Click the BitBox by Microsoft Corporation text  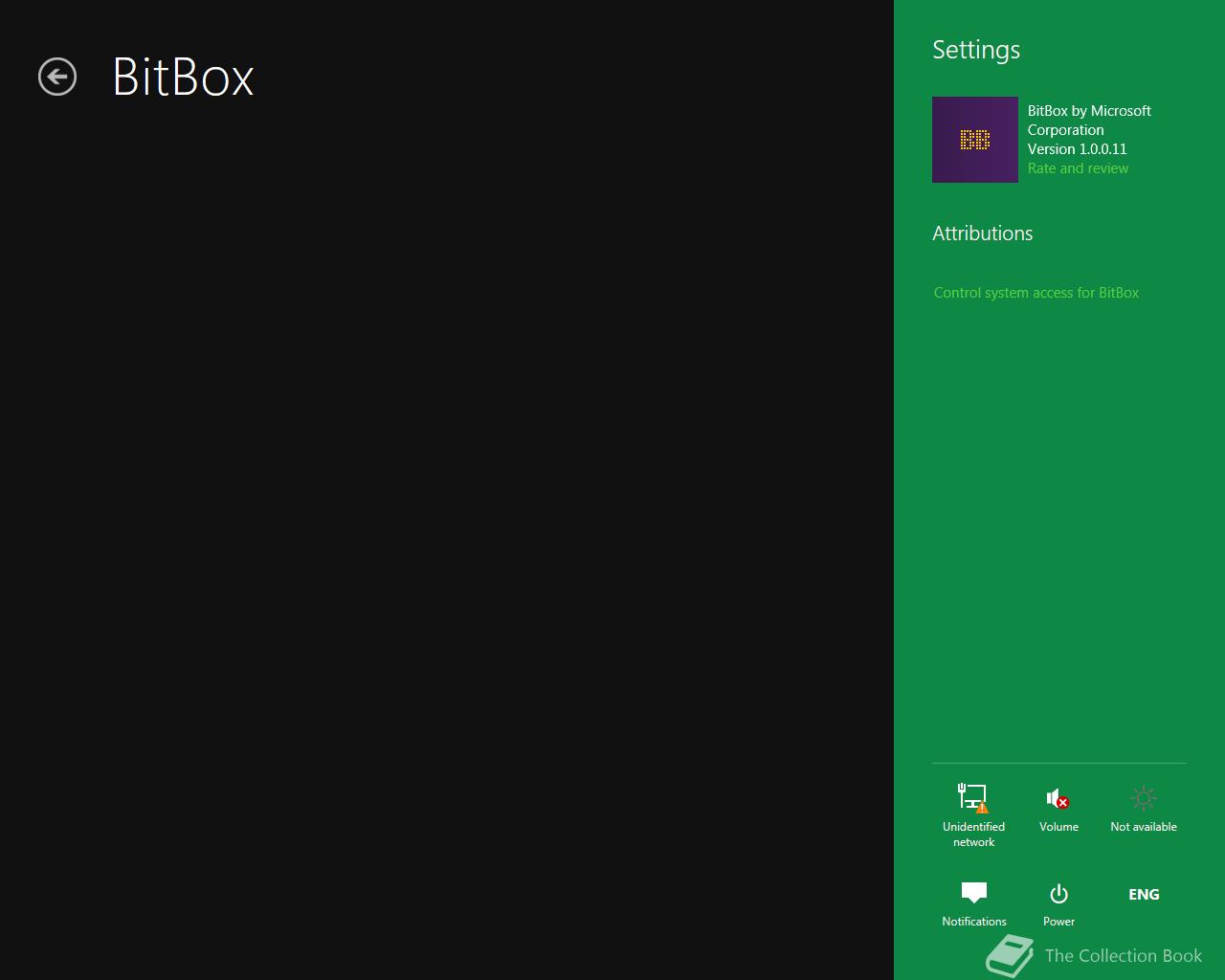1089,121
